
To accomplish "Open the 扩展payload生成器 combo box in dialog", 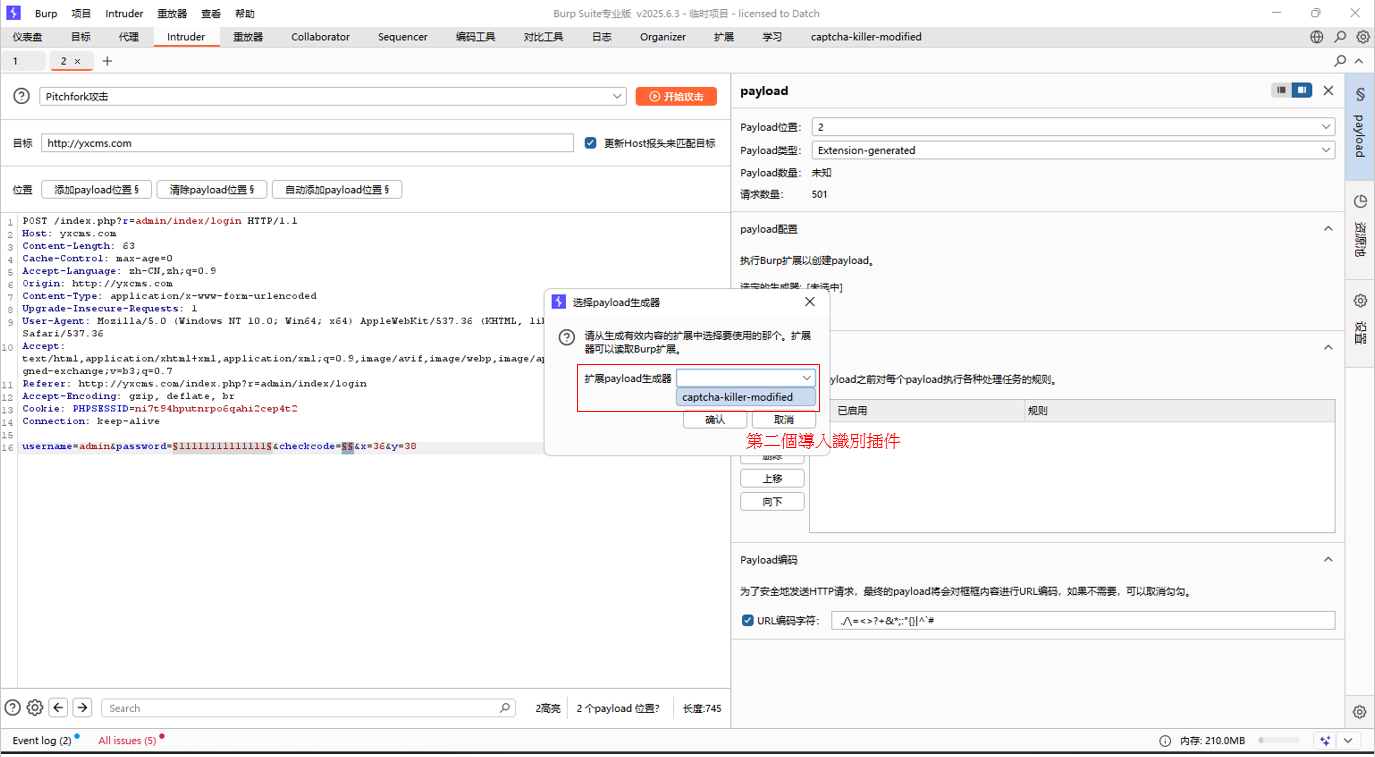I will tap(746, 378).
